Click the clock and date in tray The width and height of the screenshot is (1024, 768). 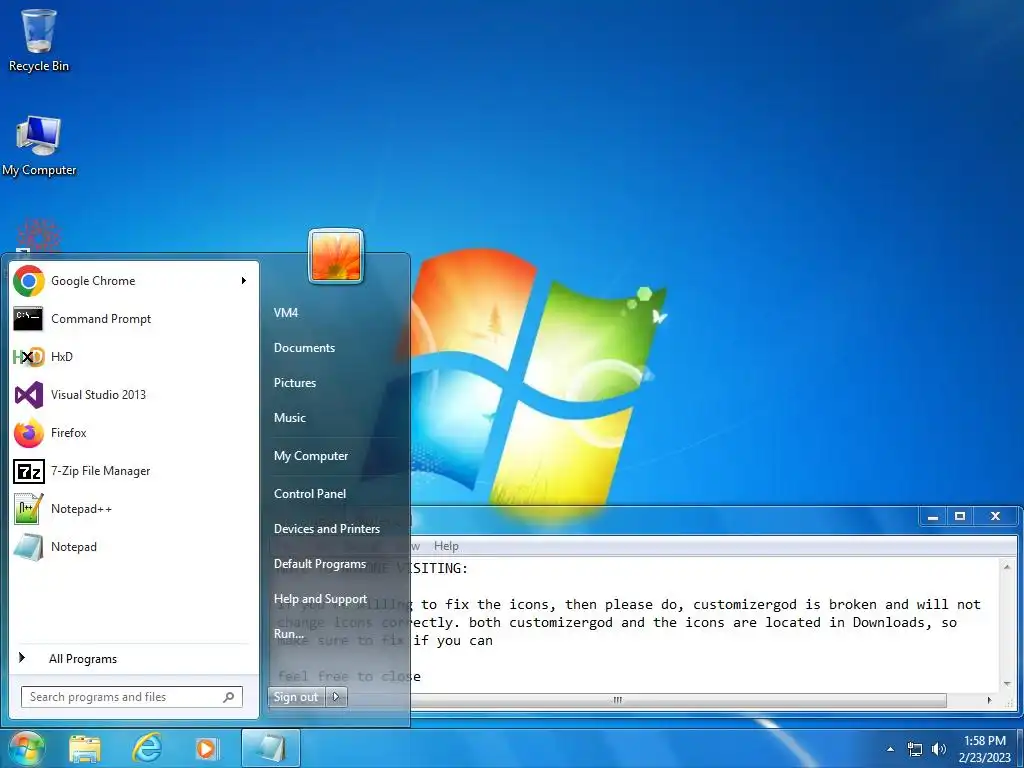[985, 749]
